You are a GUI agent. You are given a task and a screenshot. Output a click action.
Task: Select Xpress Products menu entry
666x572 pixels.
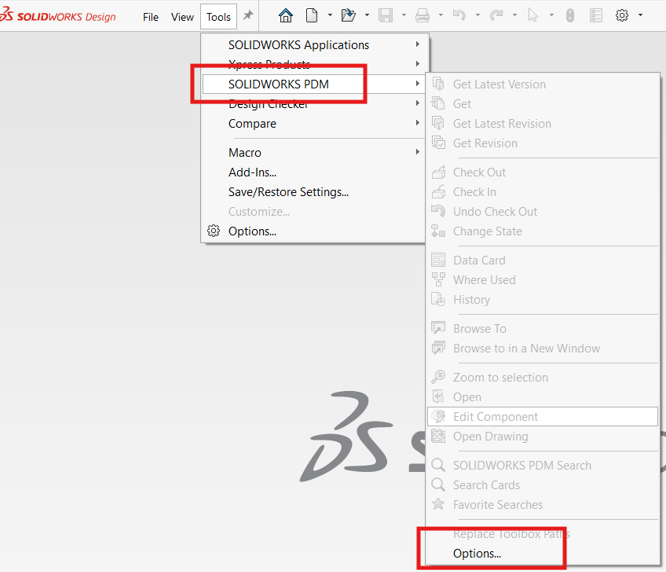point(313,64)
